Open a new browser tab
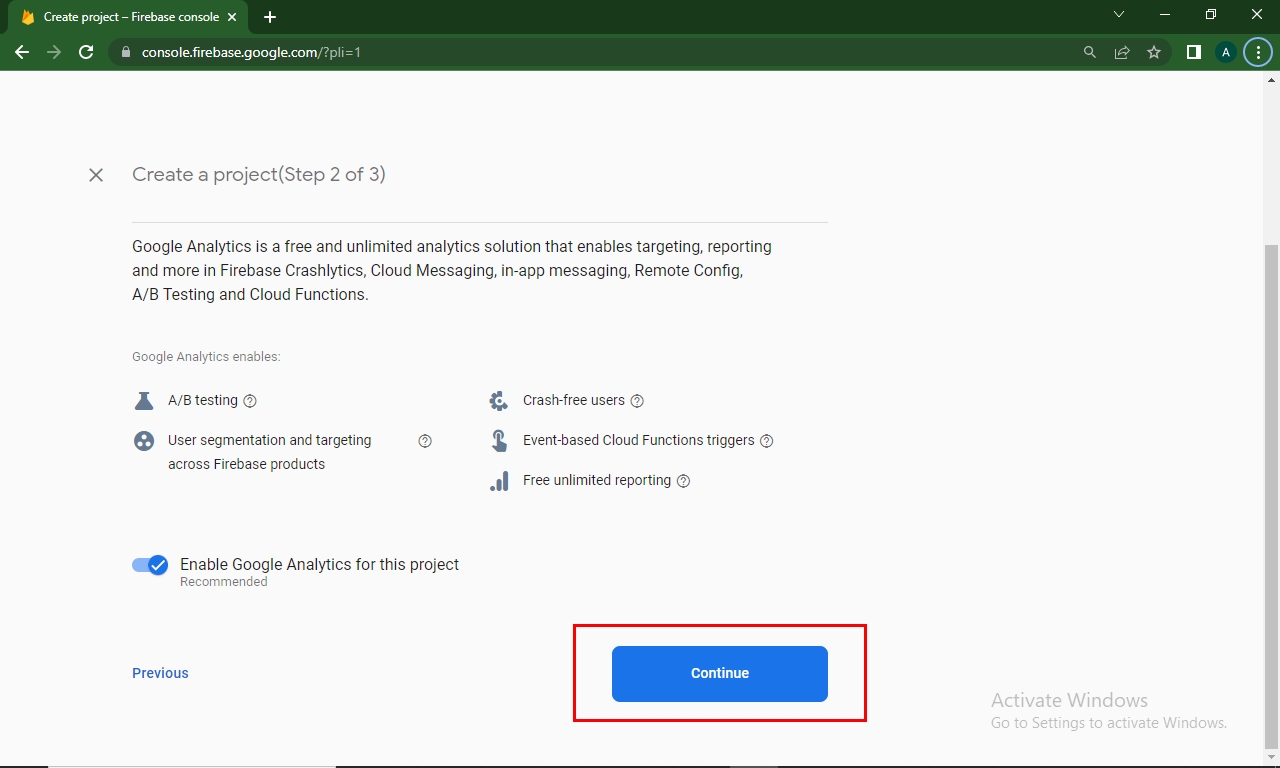 pos(270,17)
